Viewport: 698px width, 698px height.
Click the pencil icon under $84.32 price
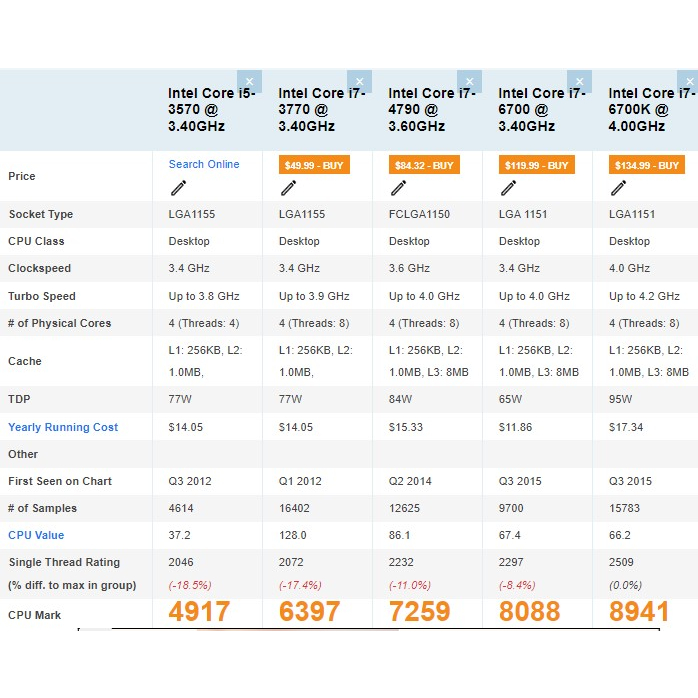pos(398,188)
